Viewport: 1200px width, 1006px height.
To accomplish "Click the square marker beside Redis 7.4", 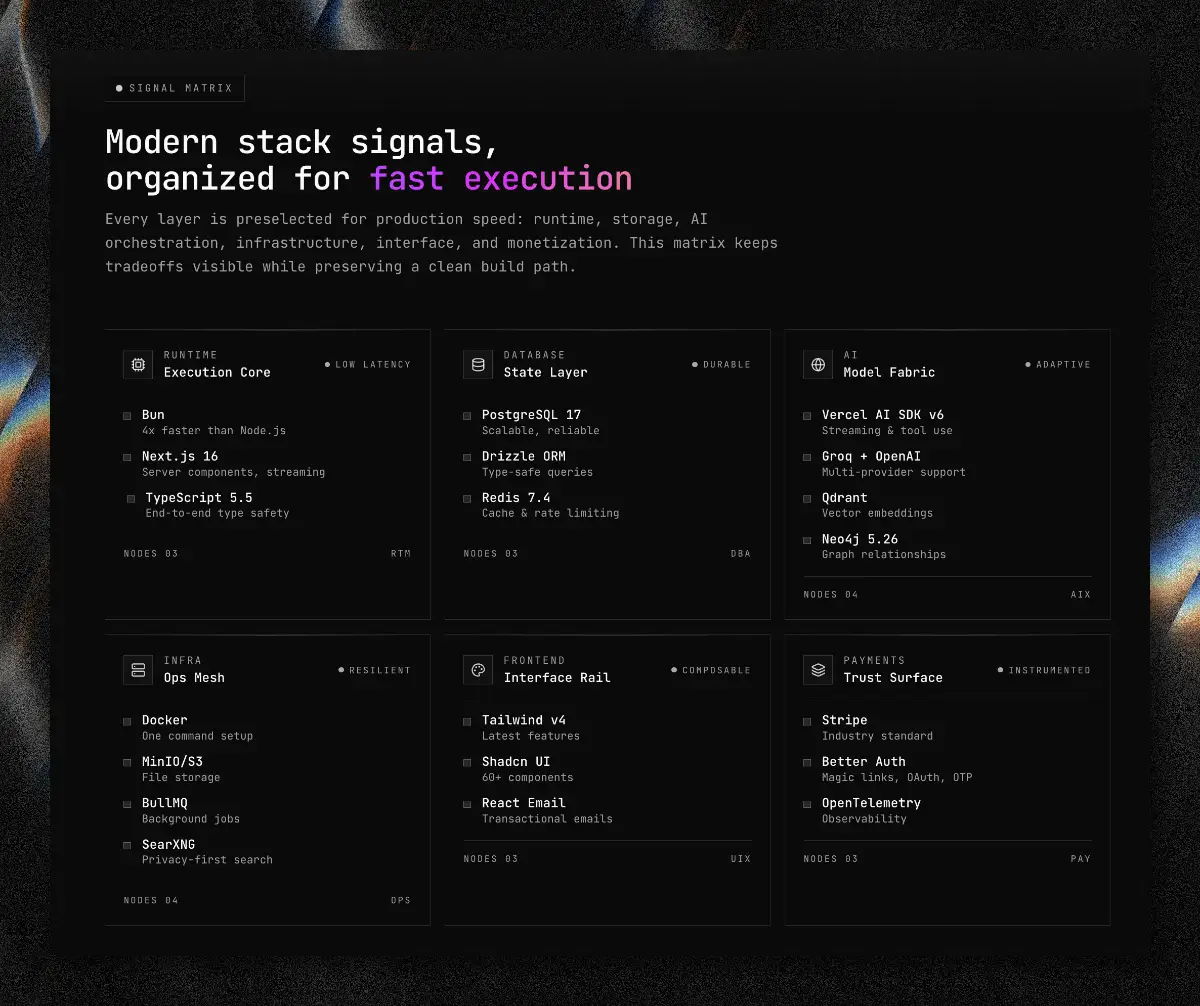I will click(467, 499).
